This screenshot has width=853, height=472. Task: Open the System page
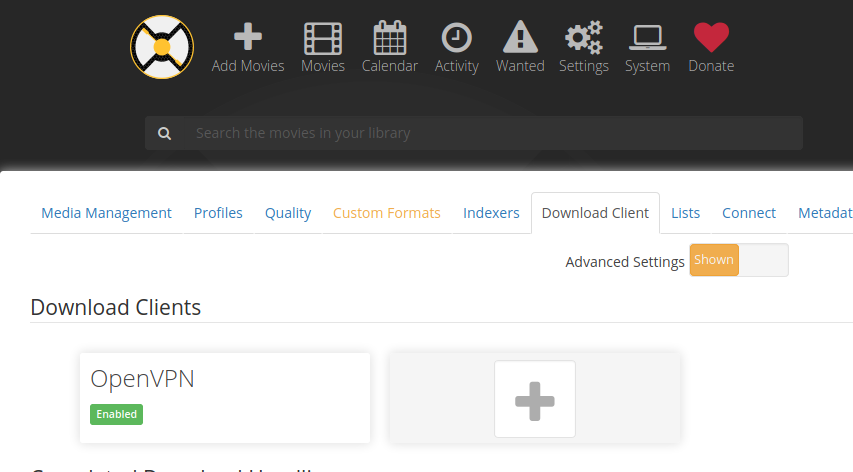coord(647,48)
